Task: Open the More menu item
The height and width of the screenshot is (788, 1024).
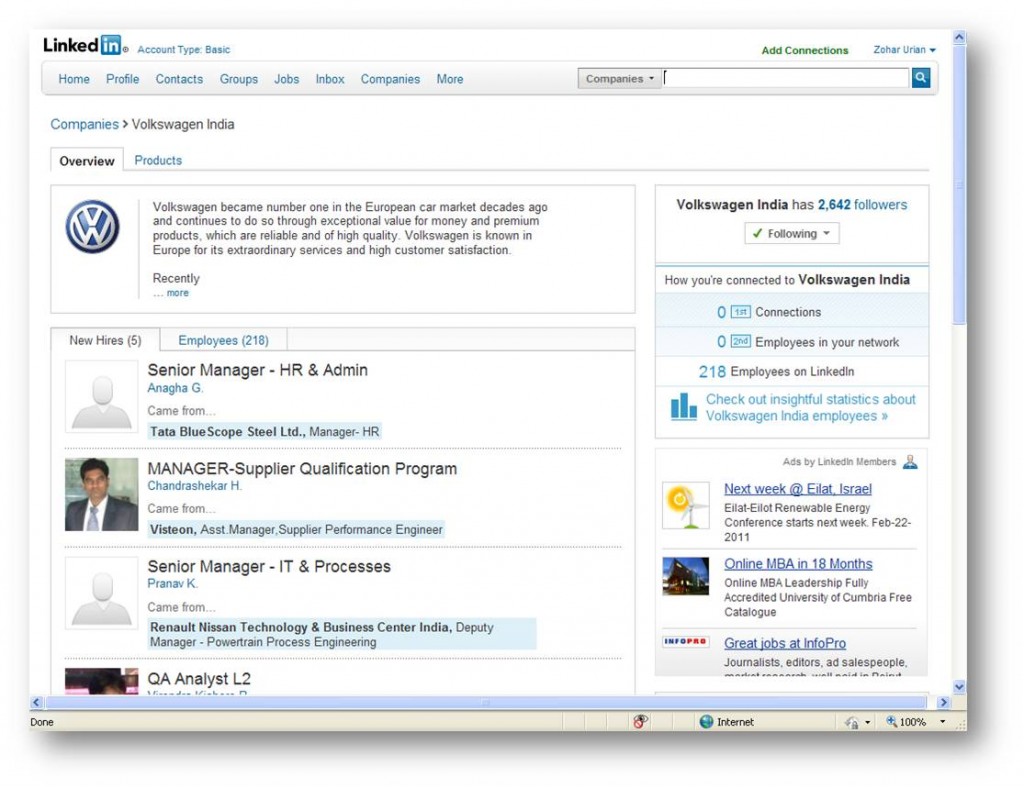Action: pyautogui.click(x=449, y=79)
